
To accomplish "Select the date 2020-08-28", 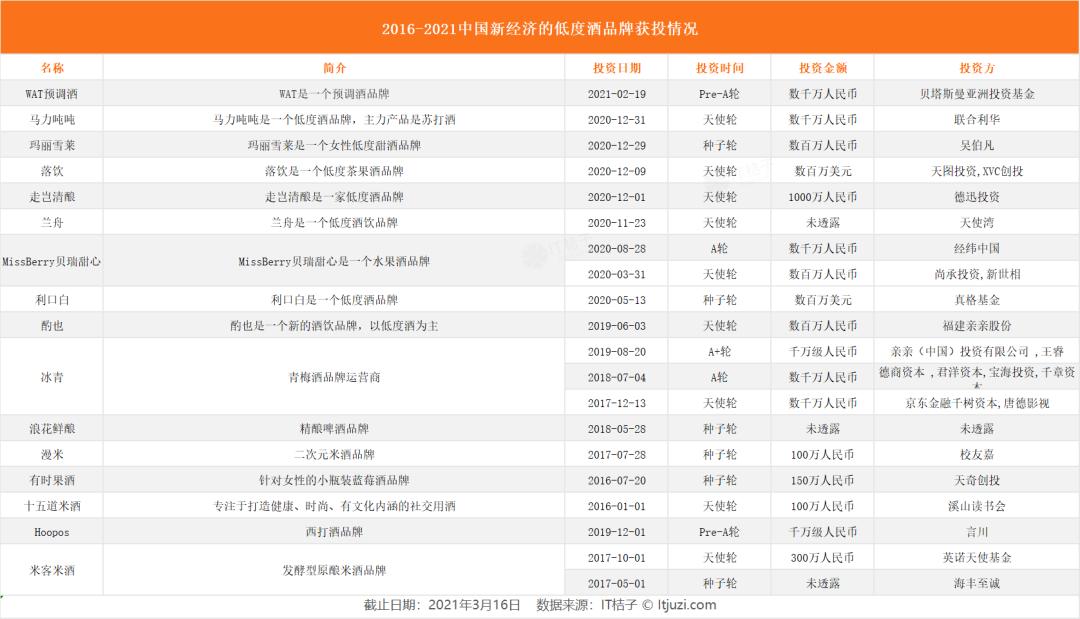I will pyautogui.click(x=616, y=249).
